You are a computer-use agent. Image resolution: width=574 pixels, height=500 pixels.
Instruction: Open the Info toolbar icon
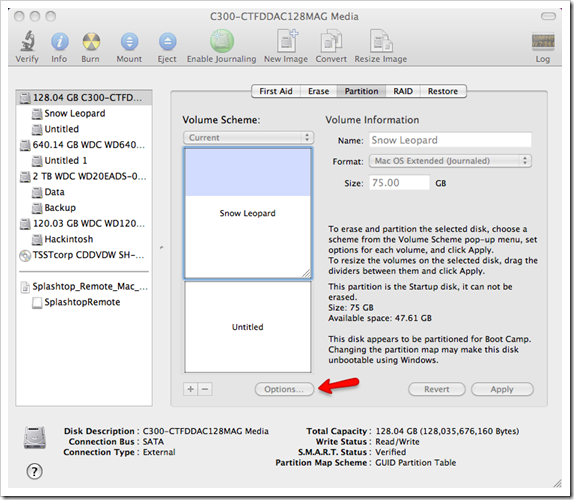59,41
